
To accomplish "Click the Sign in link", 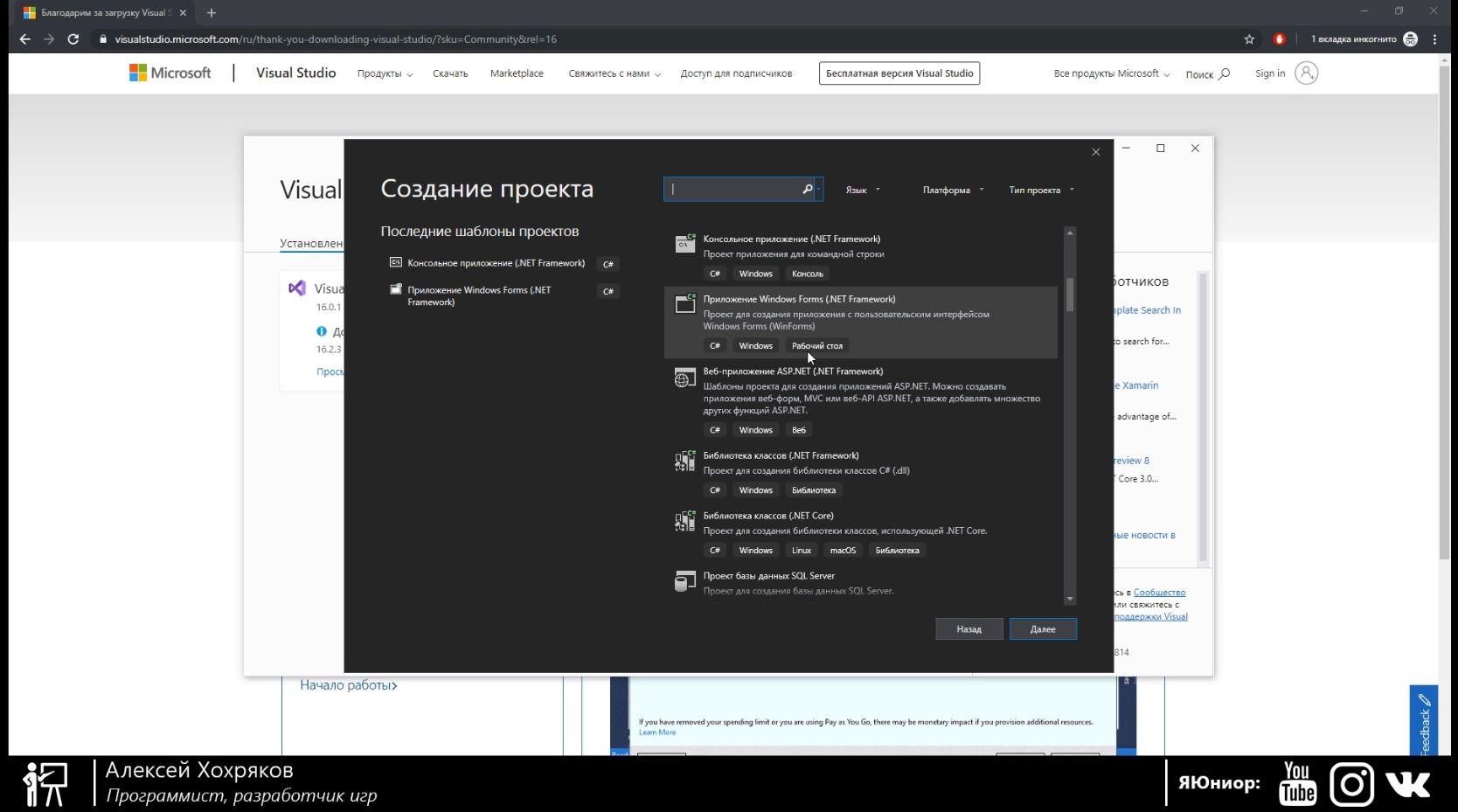I will tap(1270, 73).
